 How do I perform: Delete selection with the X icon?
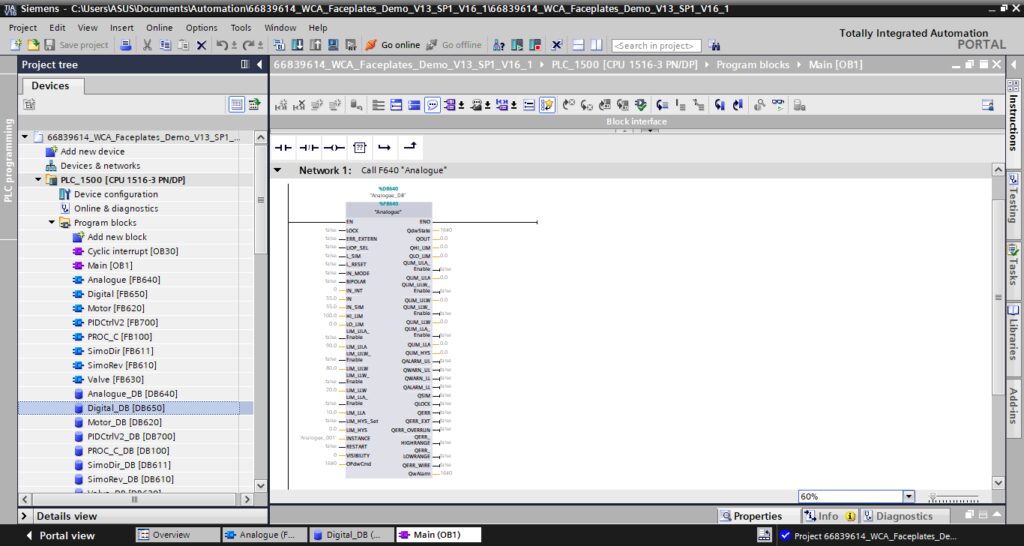(x=202, y=45)
